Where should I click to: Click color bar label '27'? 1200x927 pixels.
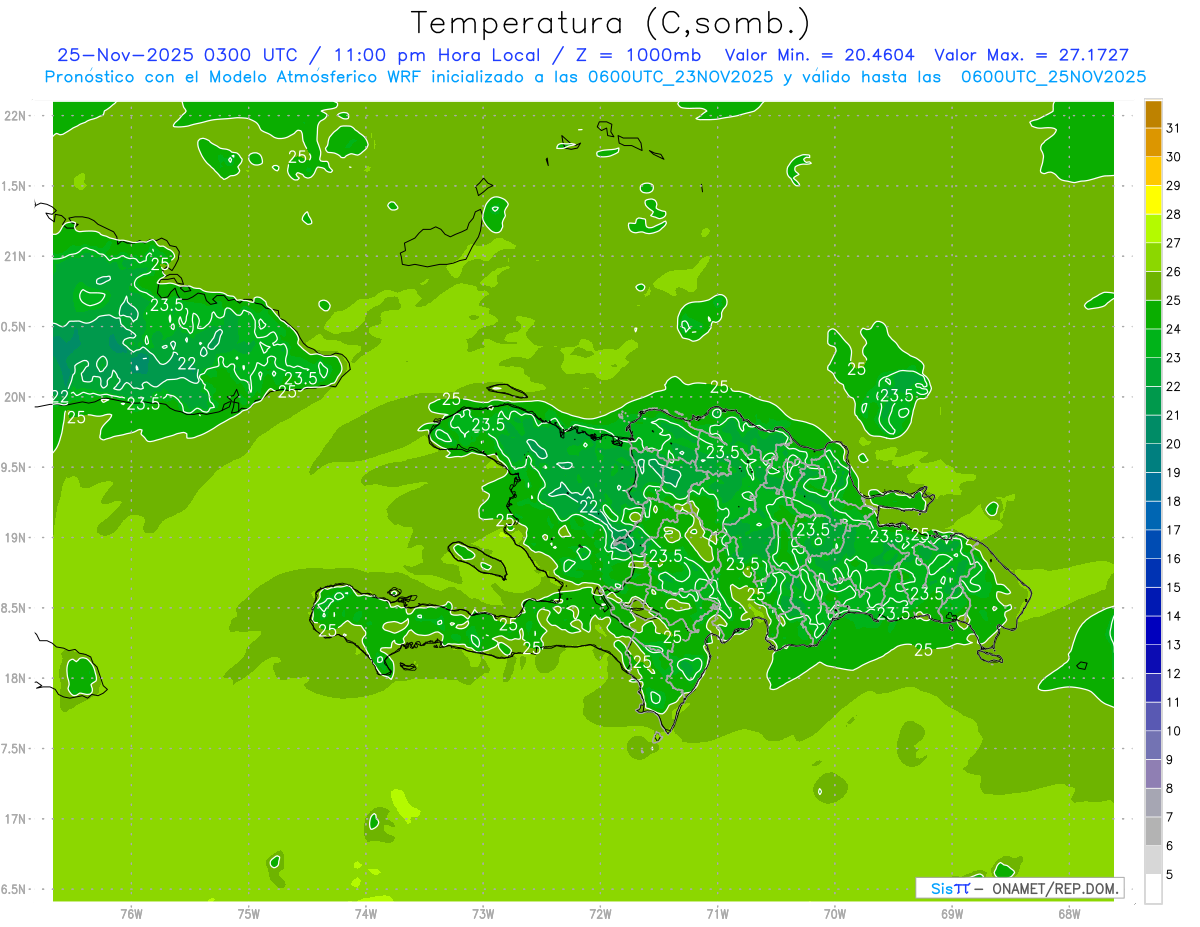tap(1173, 243)
